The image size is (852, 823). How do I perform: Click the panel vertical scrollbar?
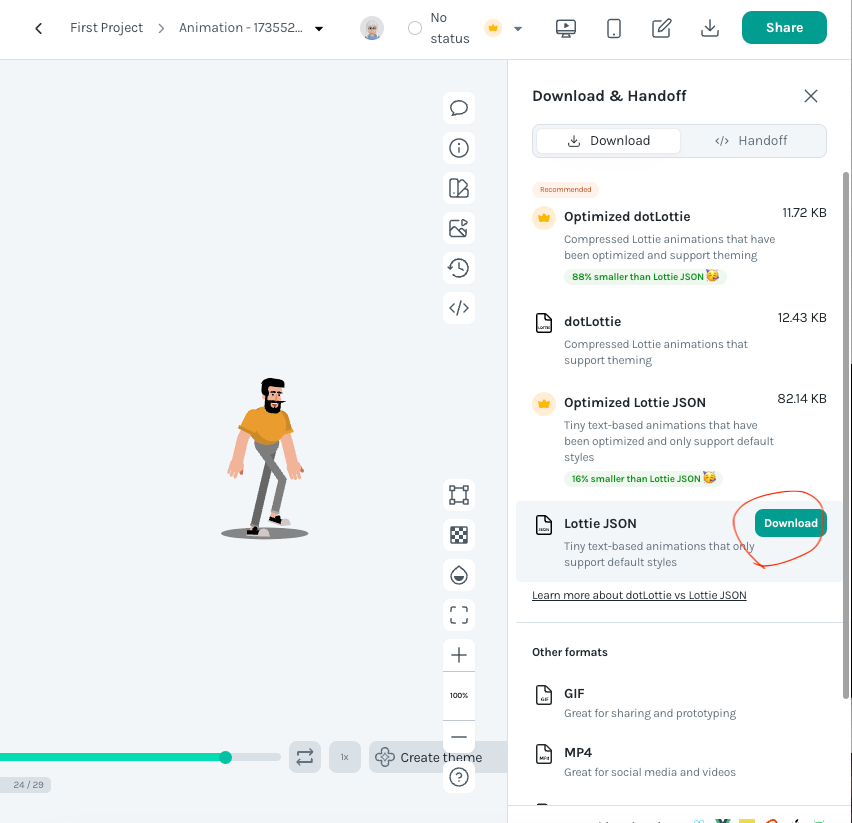pyautogui.click(x=845, y=435)
